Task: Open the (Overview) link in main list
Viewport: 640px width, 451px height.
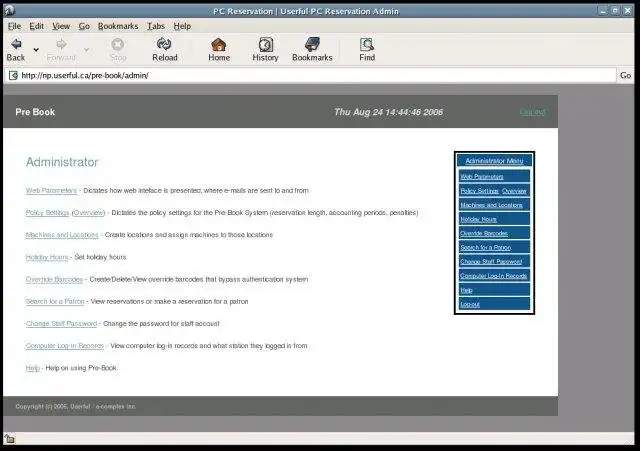Action: pos(89,213)
